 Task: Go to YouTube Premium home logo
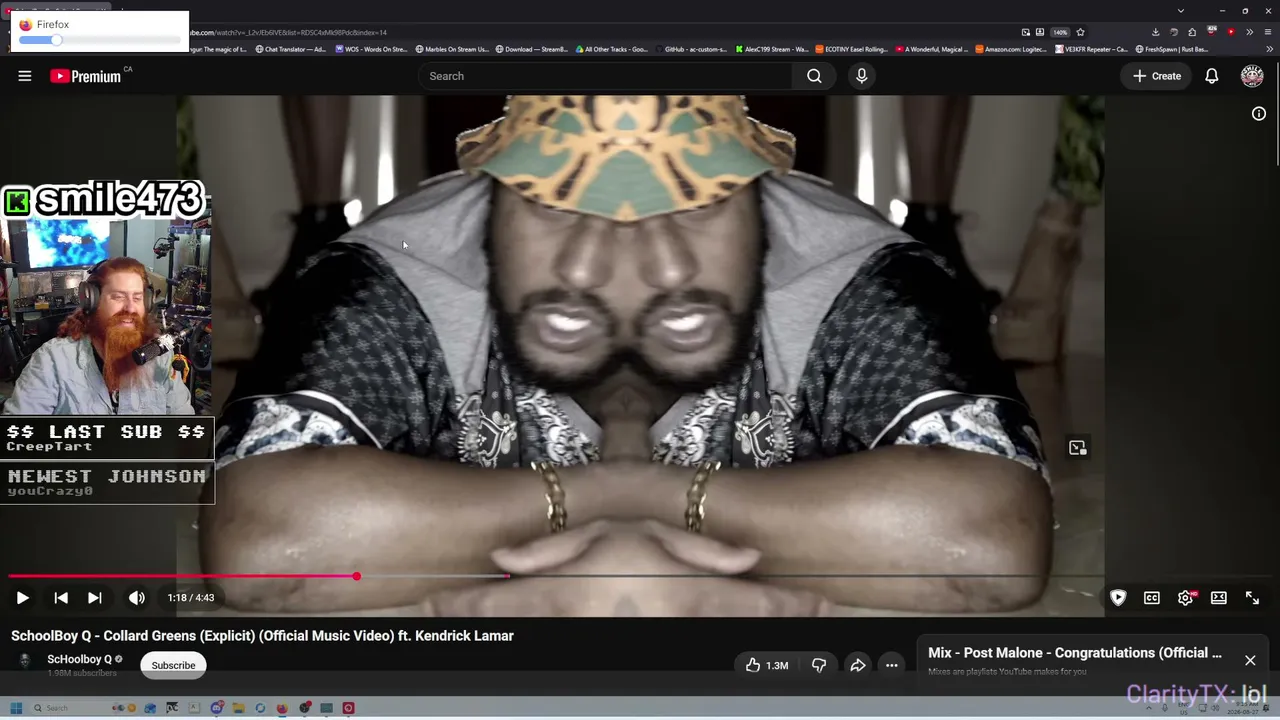(x=86, y=76)
